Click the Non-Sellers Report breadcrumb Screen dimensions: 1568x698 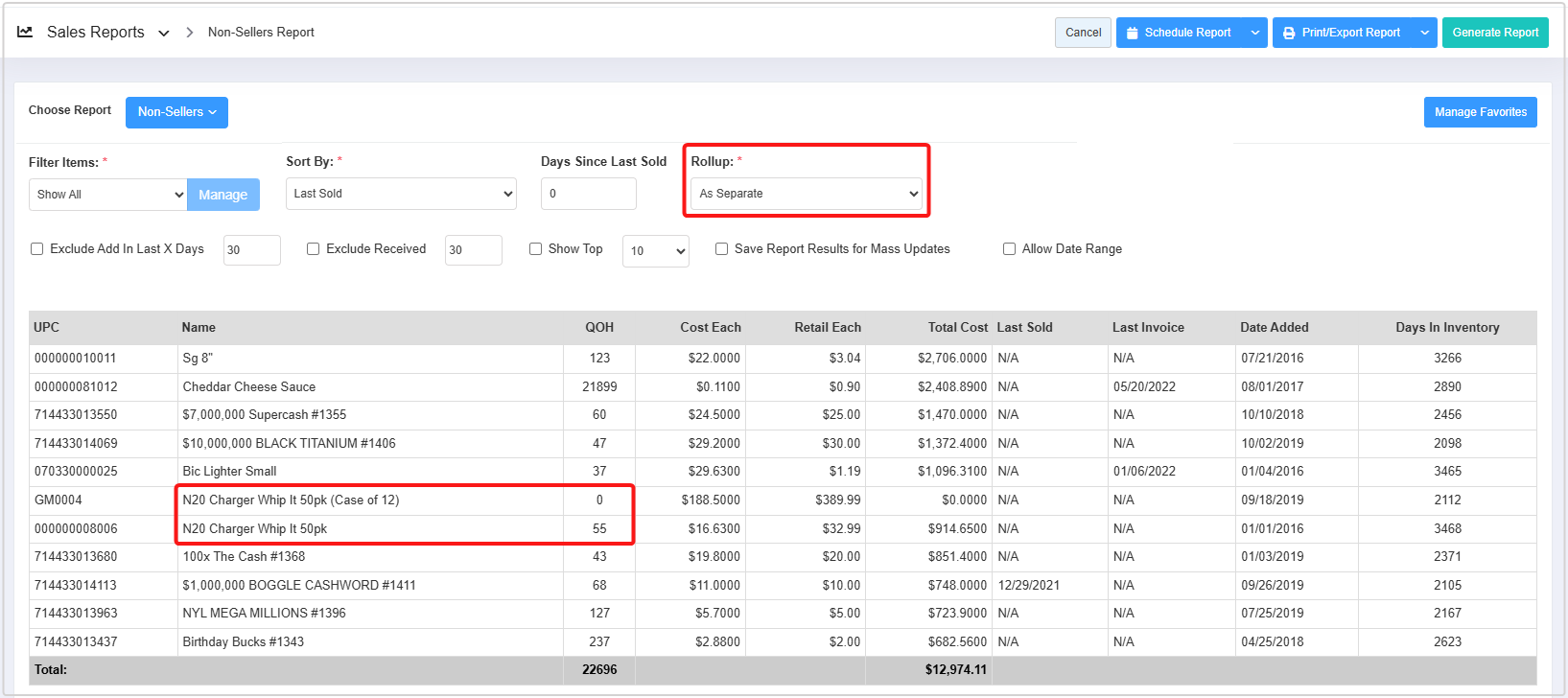pos(261,33)
